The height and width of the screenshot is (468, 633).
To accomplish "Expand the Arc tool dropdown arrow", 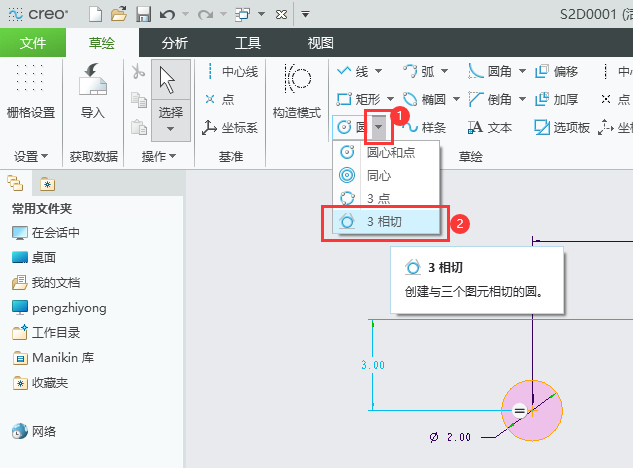I will (444, 71).
